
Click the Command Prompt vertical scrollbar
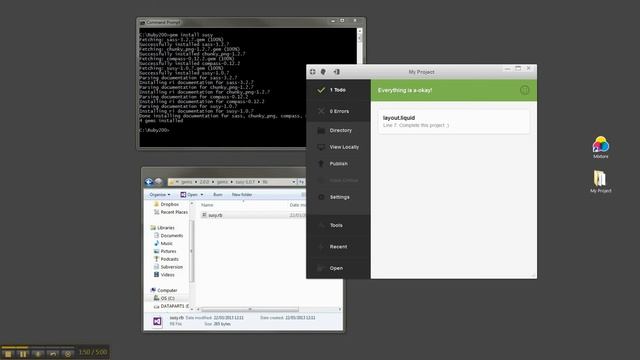360,45
